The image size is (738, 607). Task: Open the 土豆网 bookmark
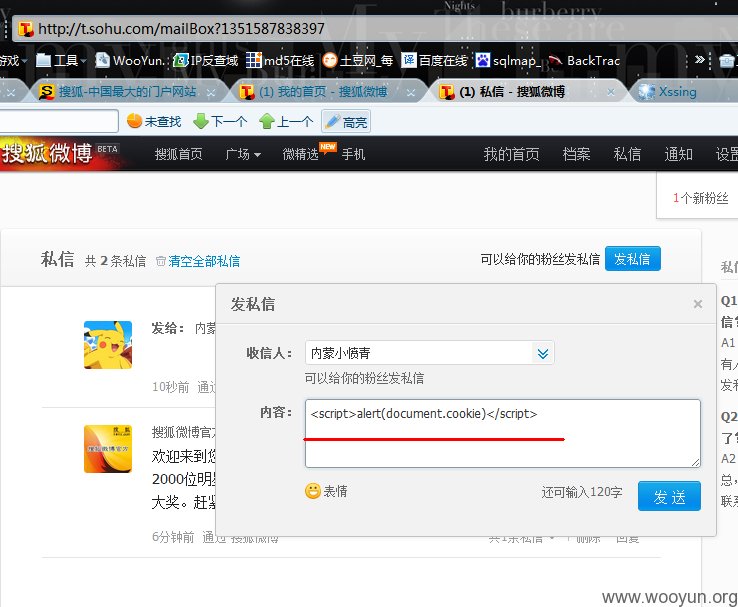tap(358, 60)
